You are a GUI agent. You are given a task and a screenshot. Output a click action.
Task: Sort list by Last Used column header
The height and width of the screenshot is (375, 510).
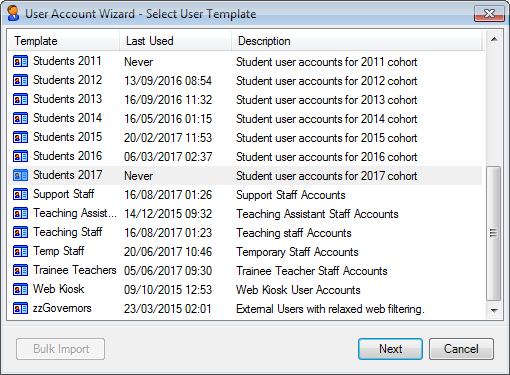(175, 41)
